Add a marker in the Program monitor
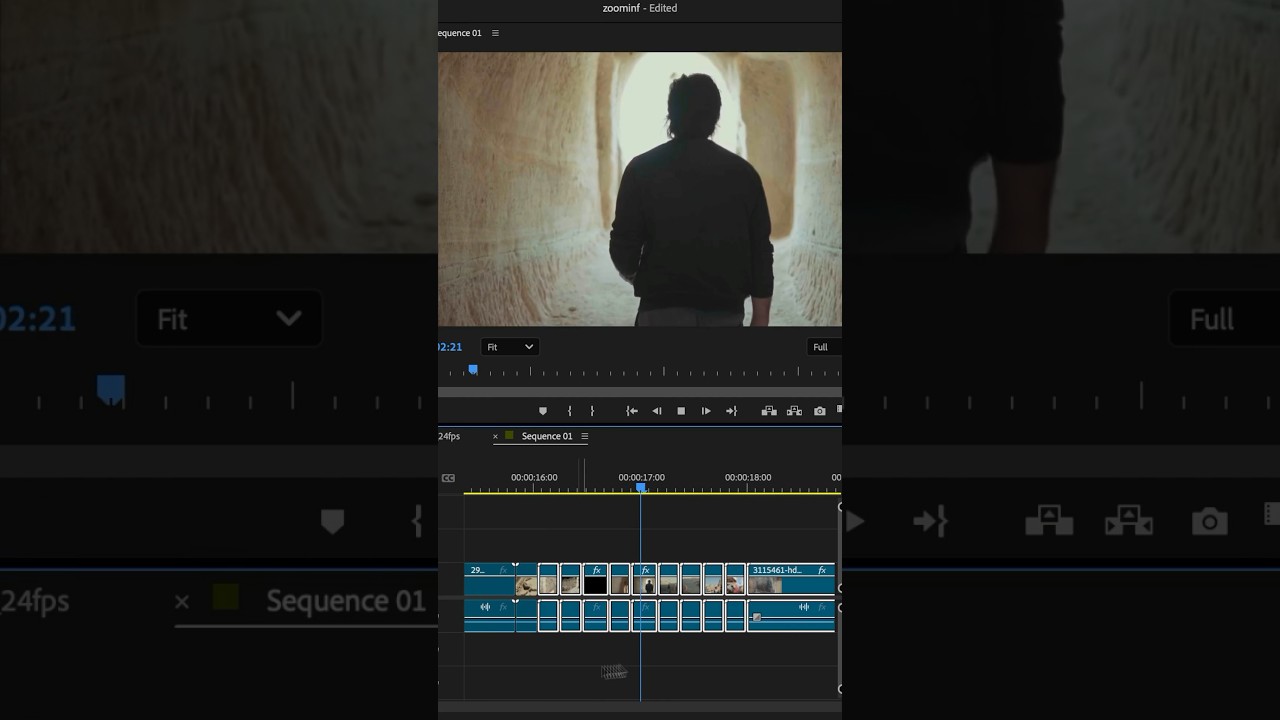 pos(543,411)
